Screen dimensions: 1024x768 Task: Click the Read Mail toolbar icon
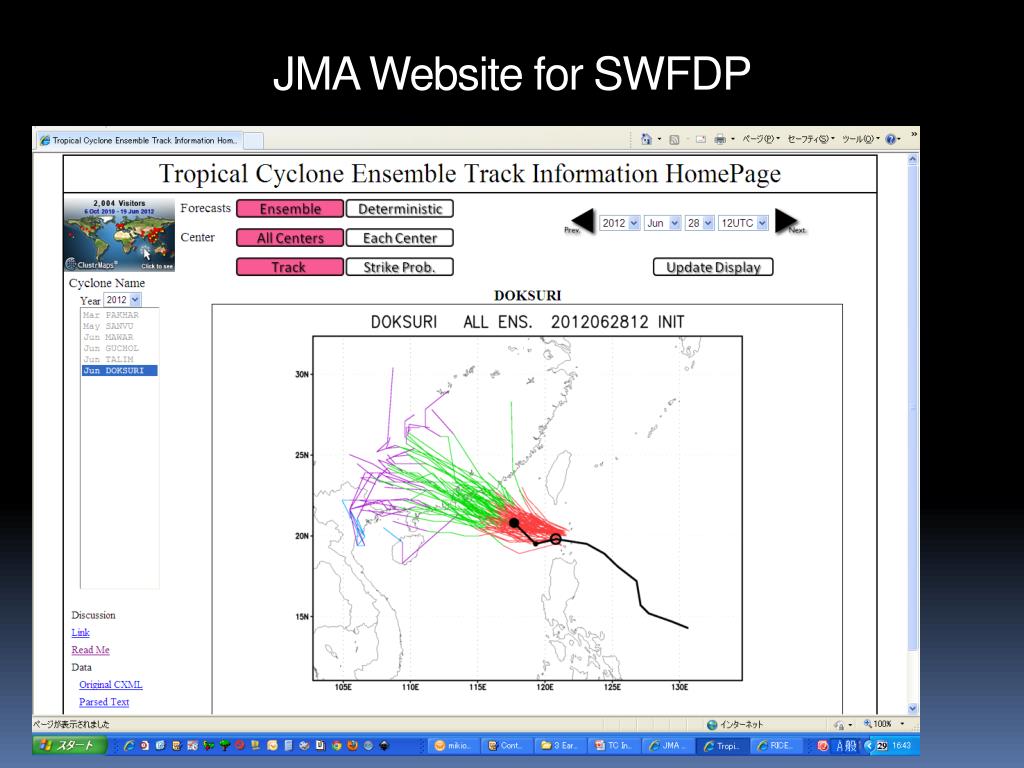[701, 140]
